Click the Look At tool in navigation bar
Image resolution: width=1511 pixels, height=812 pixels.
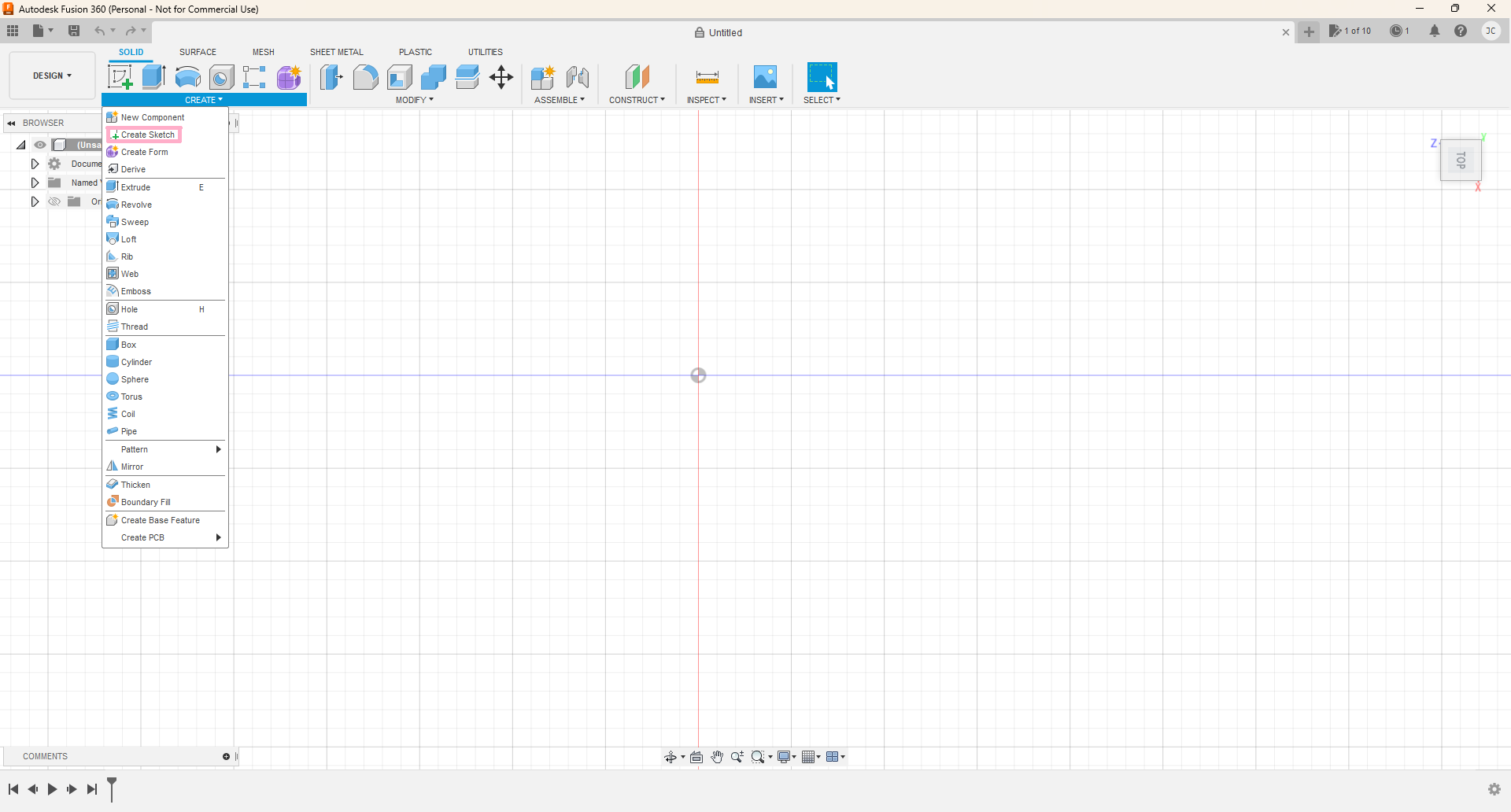click(696, 757)
